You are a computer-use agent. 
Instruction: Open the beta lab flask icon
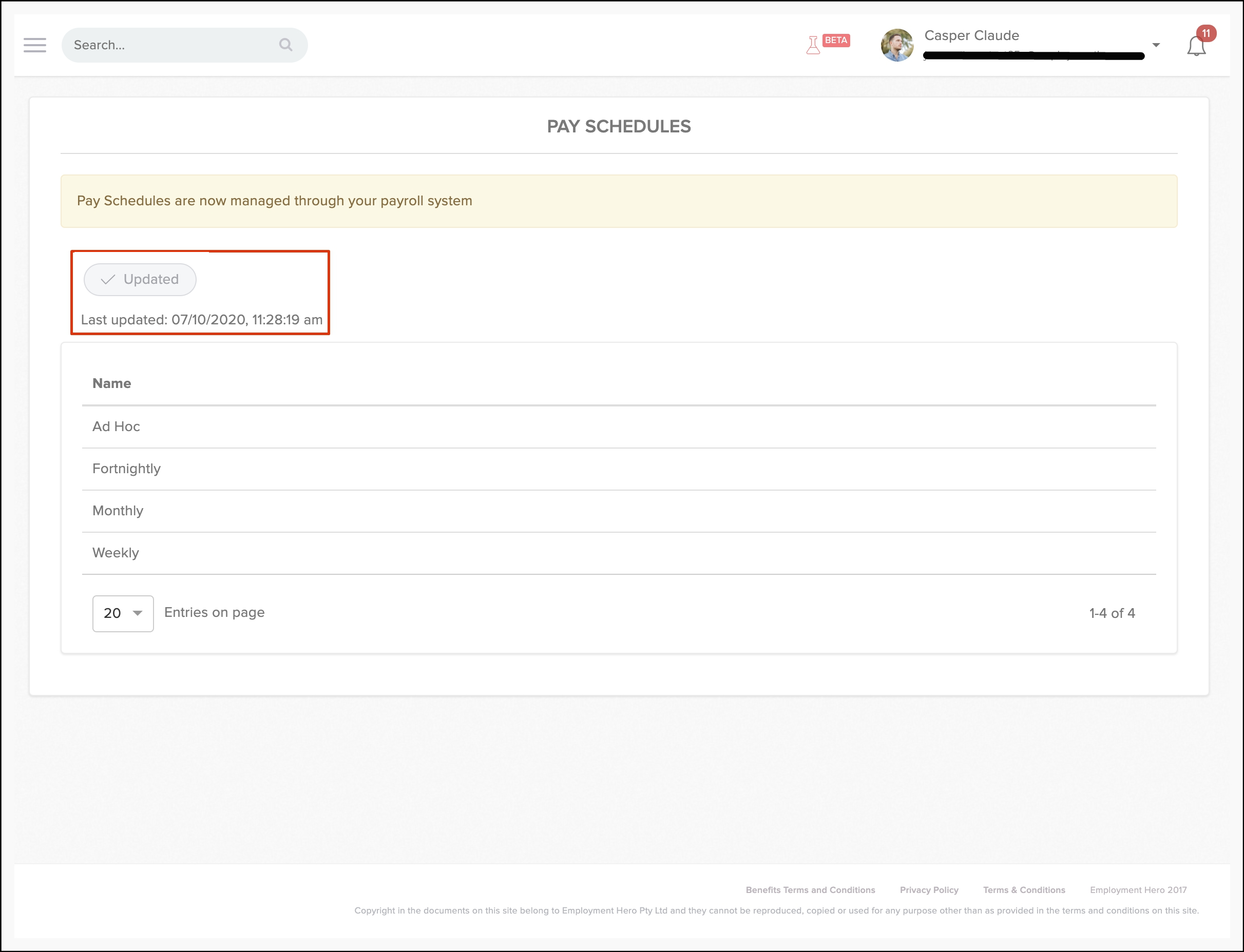click(x=813, y=45)
